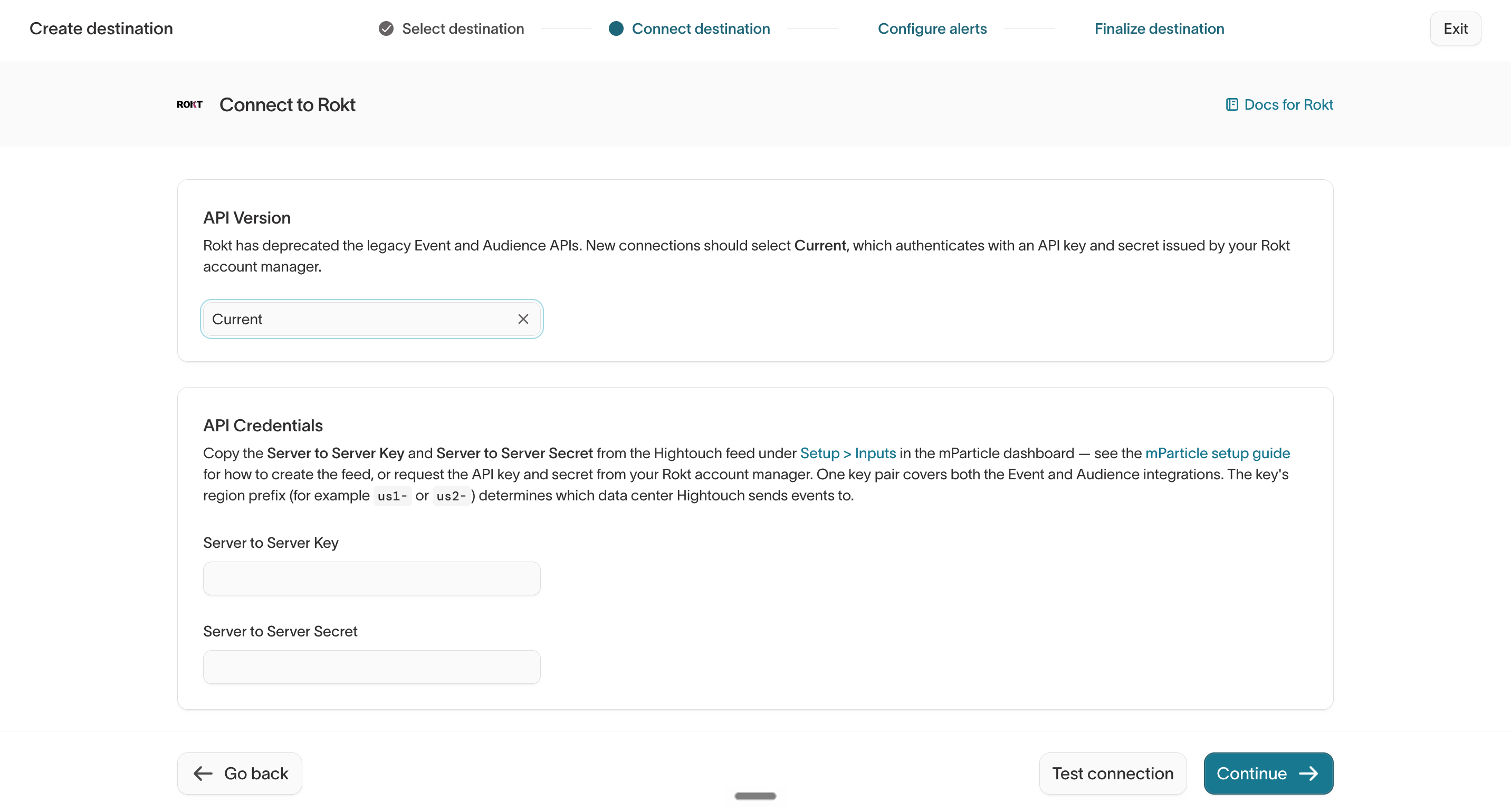This screenshot has width=1511, height=812.
Task: Open the API Version dropdown
Action: (x=372, y=319)
